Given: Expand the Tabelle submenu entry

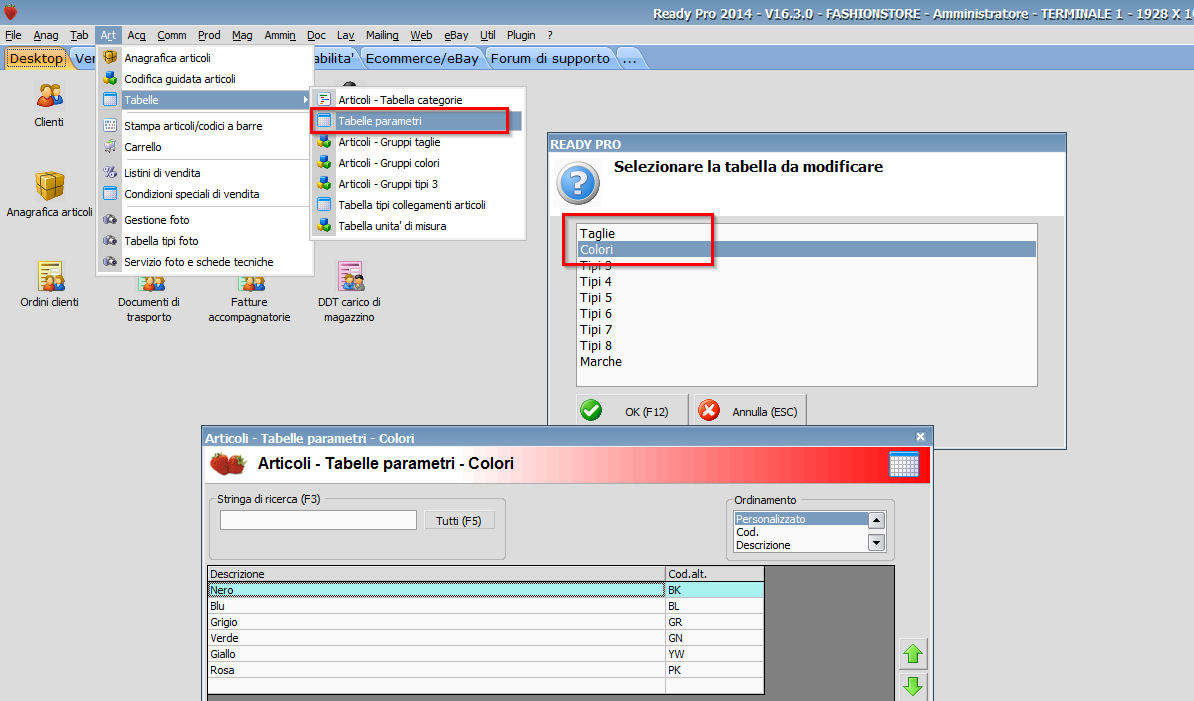Looking at the screenshot, I should point(206,100).
